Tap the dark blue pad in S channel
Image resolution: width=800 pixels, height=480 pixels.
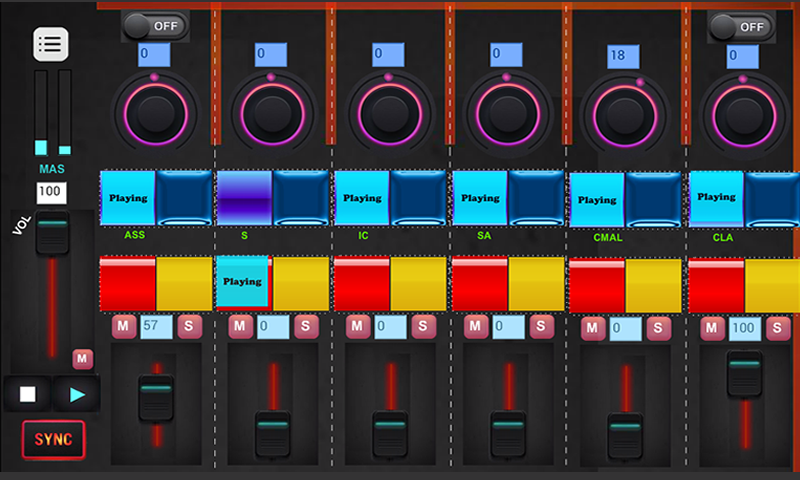[x=301, y=198]
